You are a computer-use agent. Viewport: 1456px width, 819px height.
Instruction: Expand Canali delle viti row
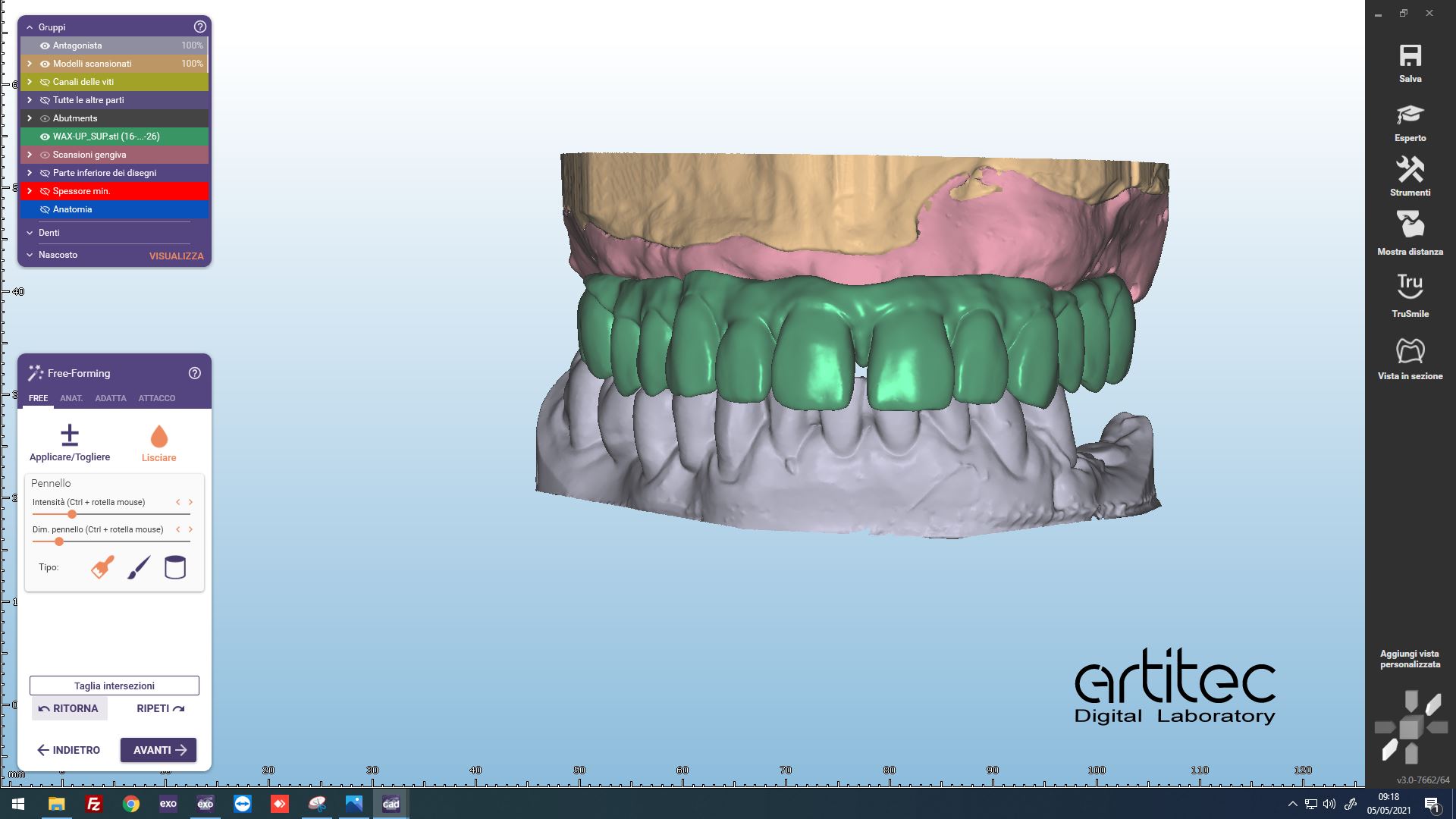pyautogui.click(x=30, y=82)
